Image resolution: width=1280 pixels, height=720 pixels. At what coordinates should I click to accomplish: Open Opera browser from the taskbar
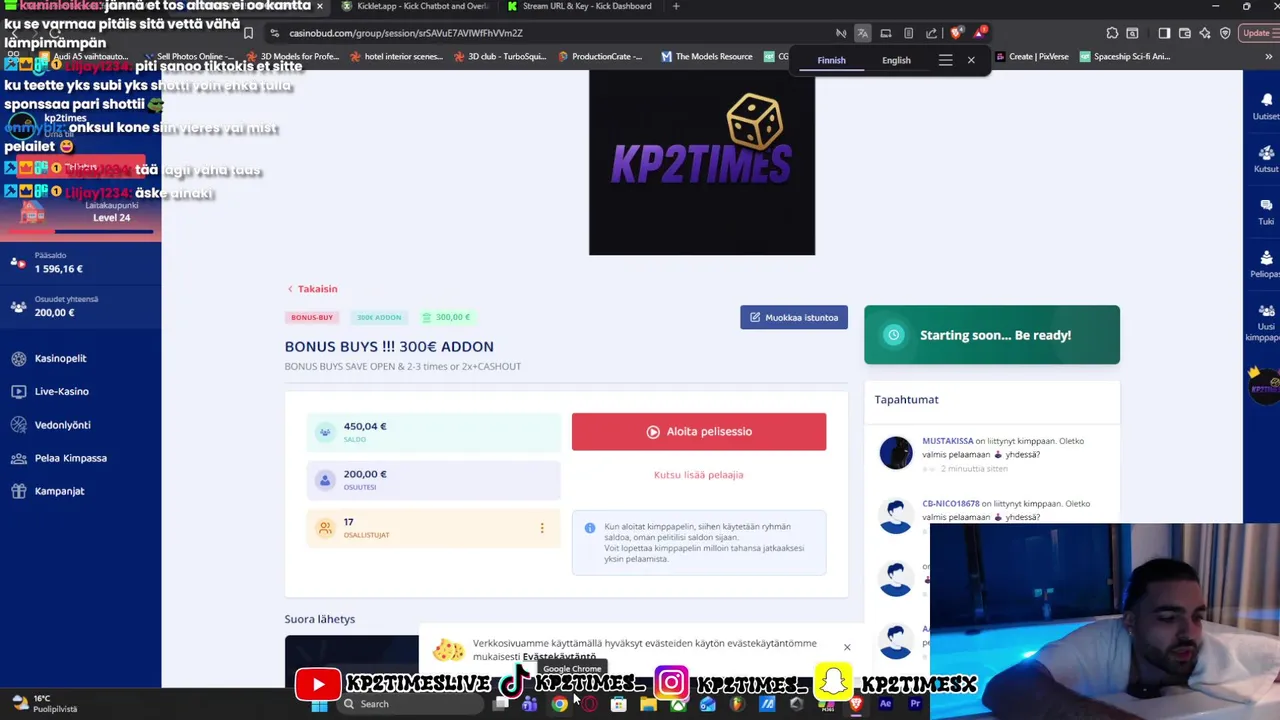pyautogui.click(x=590, y=704)
